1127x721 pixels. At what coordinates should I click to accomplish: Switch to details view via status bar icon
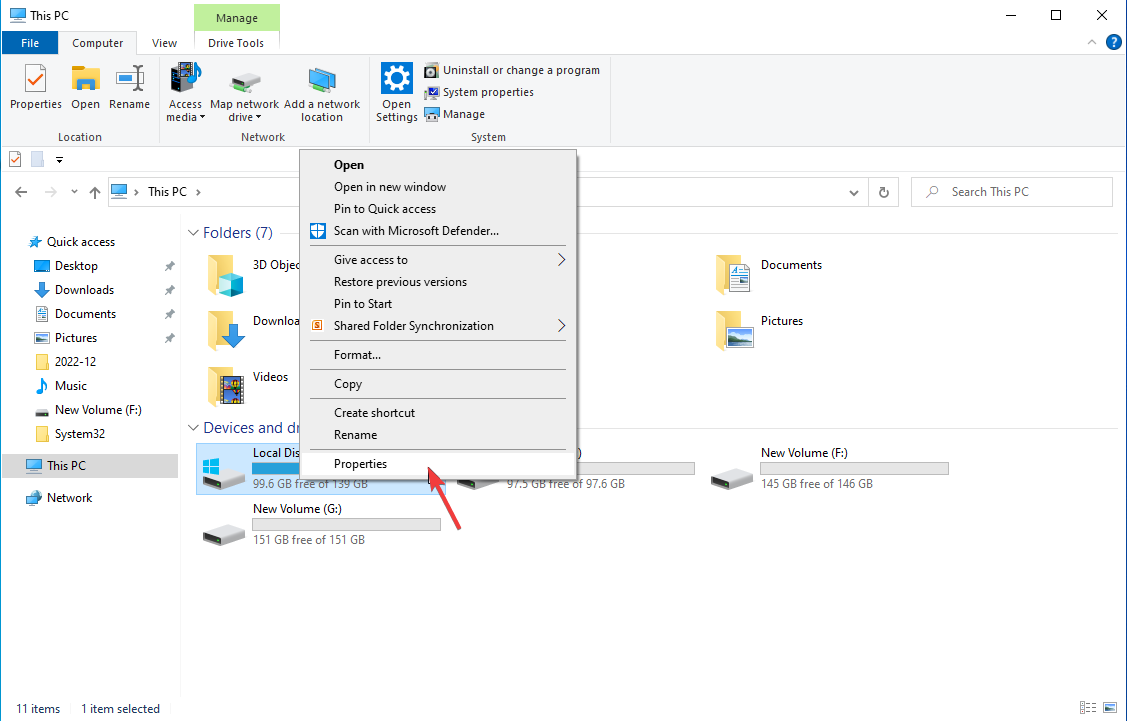point(1088,707)
